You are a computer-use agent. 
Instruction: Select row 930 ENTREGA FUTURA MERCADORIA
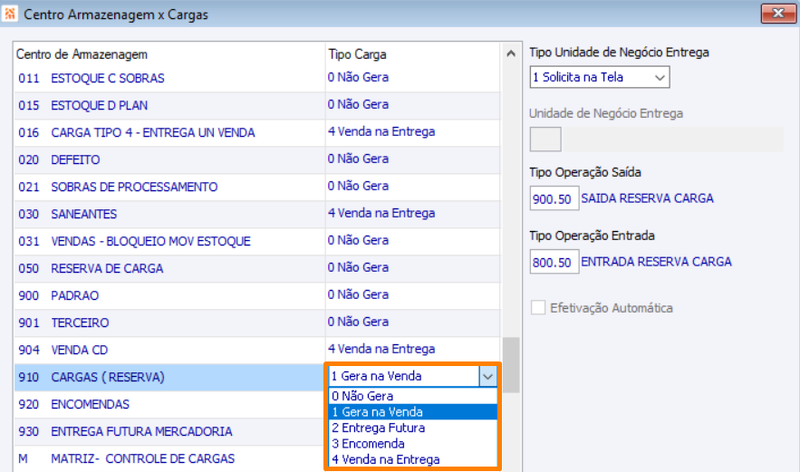[x=169, y=431]
